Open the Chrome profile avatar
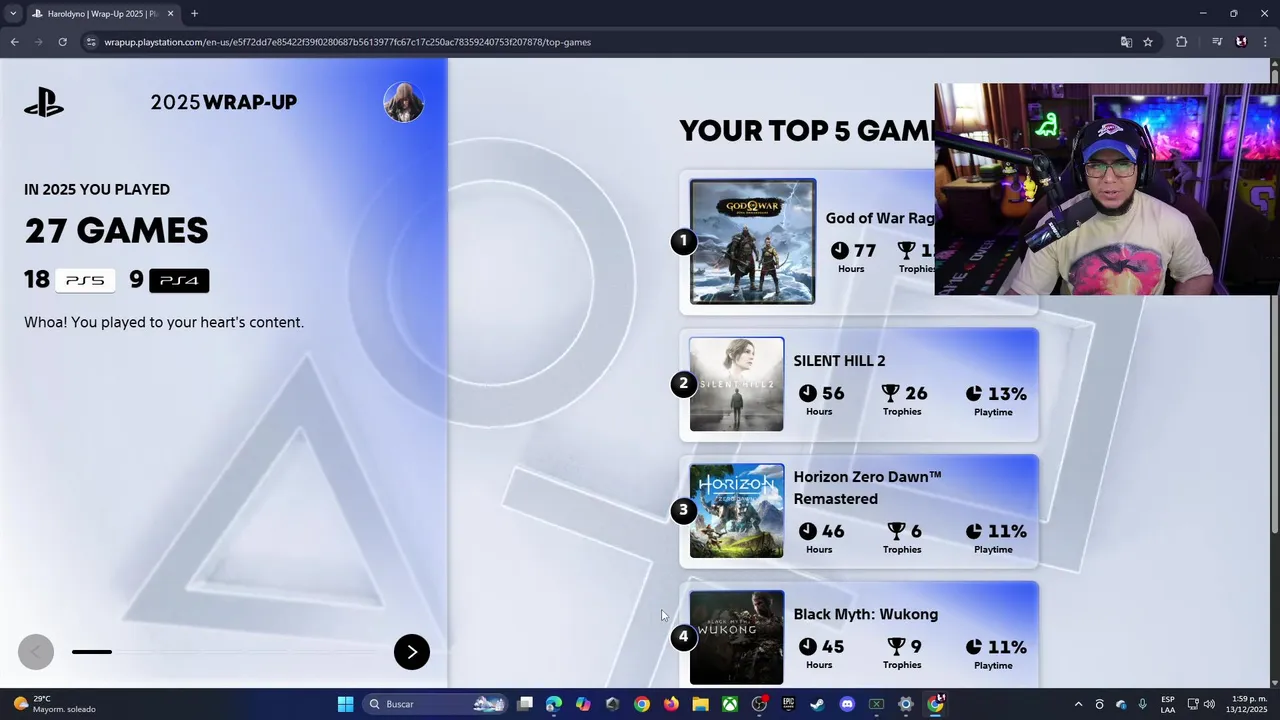Image resolution: width=1280 pixels, height=720 pixels. click(x=1241, y=42)
